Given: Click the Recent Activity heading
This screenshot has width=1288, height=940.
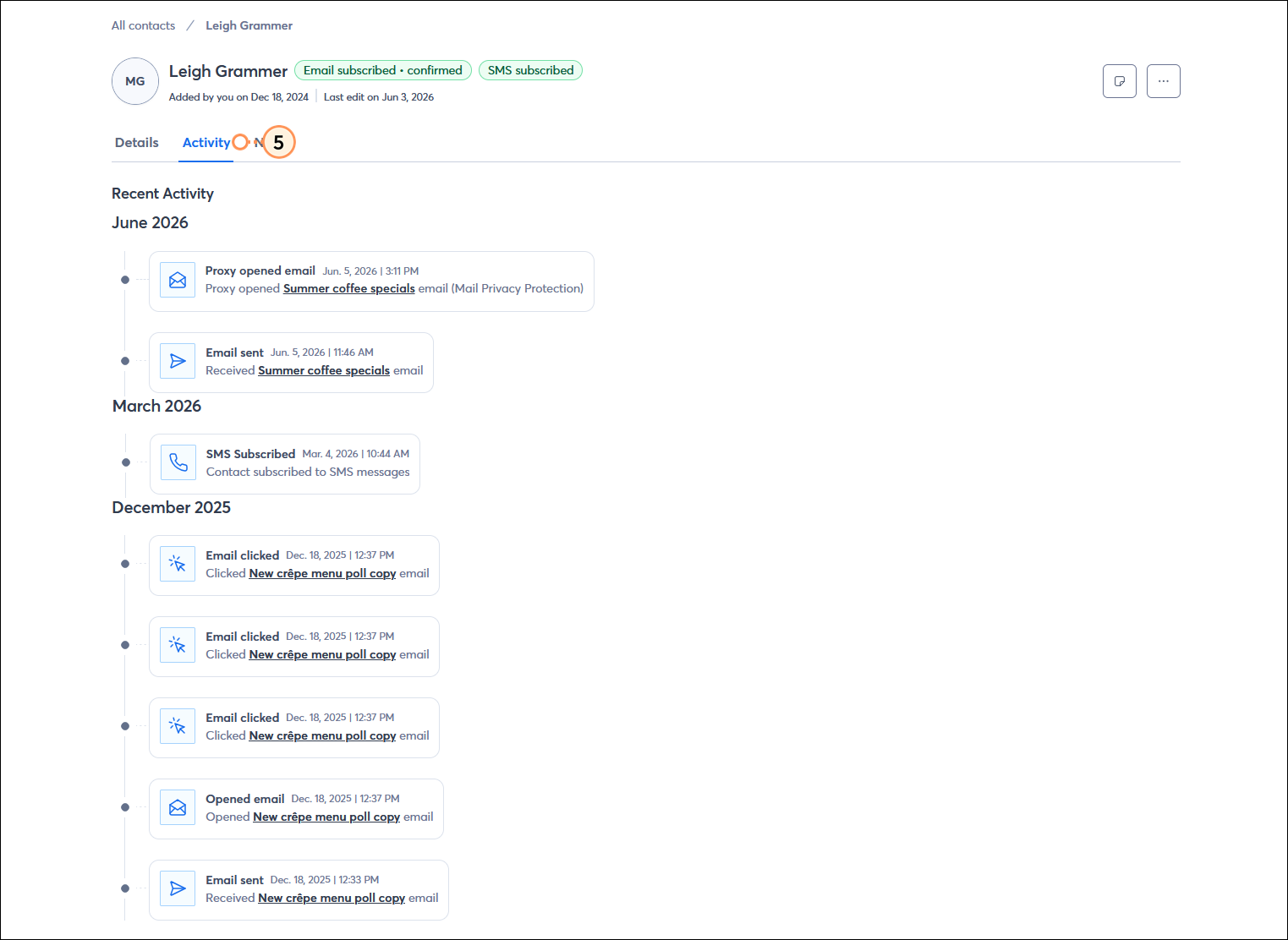Looking at the screenshot, I should point(162,194).
